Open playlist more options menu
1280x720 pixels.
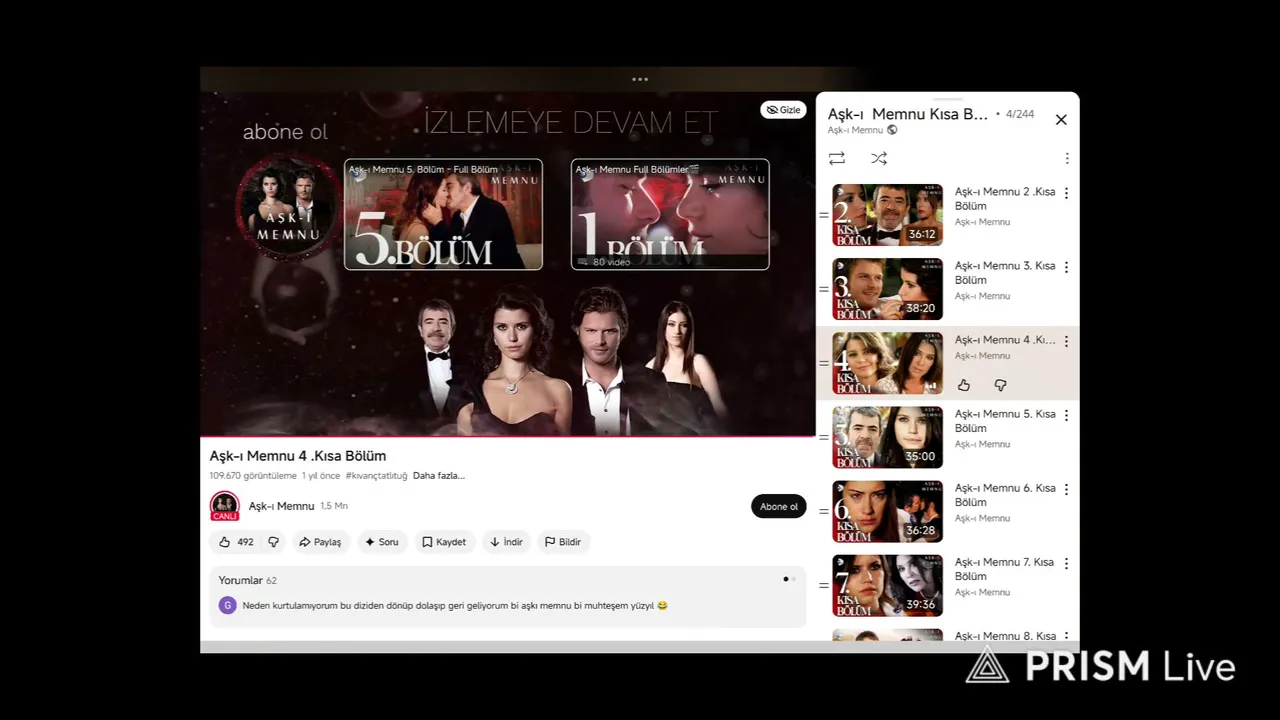coord(1067,158)
